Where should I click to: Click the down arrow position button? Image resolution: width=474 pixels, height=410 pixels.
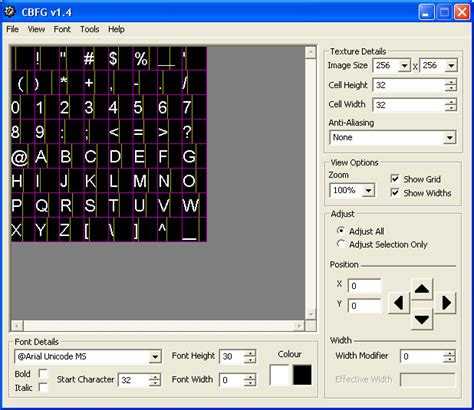click(422, 319)
